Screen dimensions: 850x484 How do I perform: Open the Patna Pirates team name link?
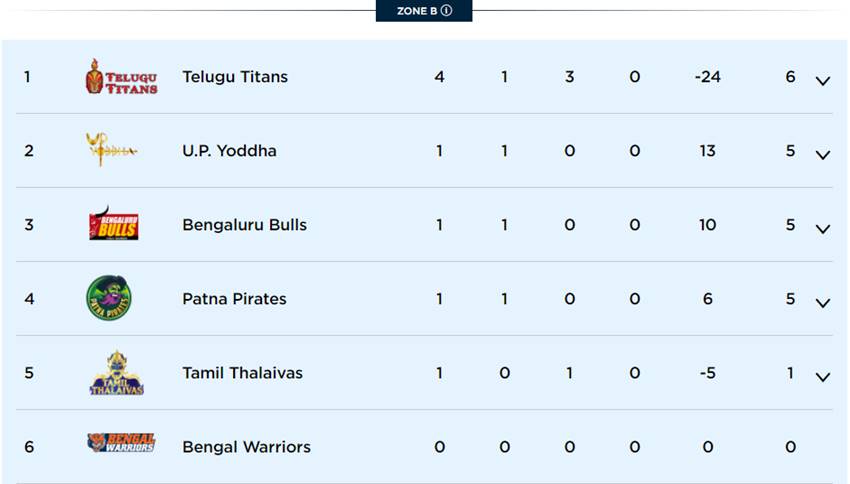[234, 299]
